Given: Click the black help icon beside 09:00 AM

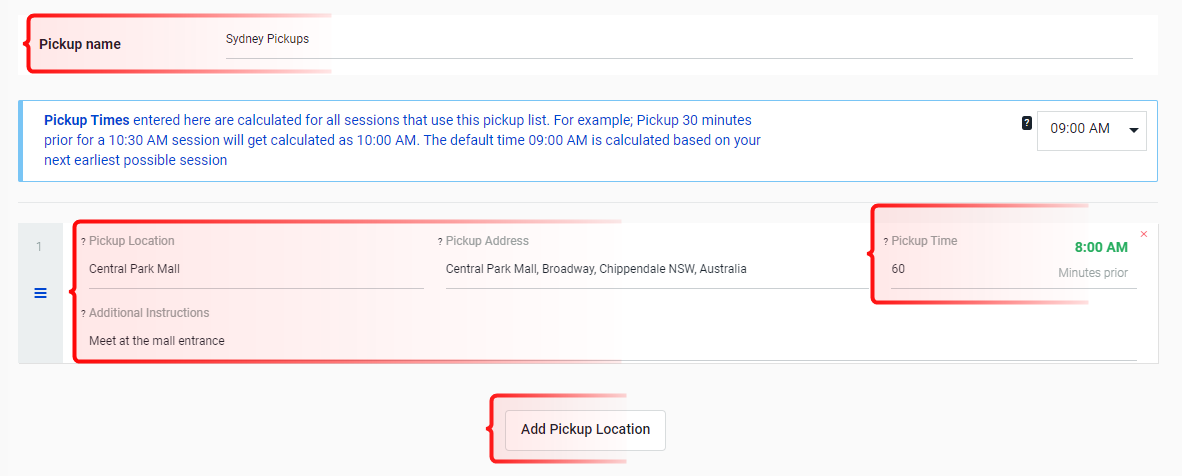Looking at the screenshot, I should [x=1027, y=123].
